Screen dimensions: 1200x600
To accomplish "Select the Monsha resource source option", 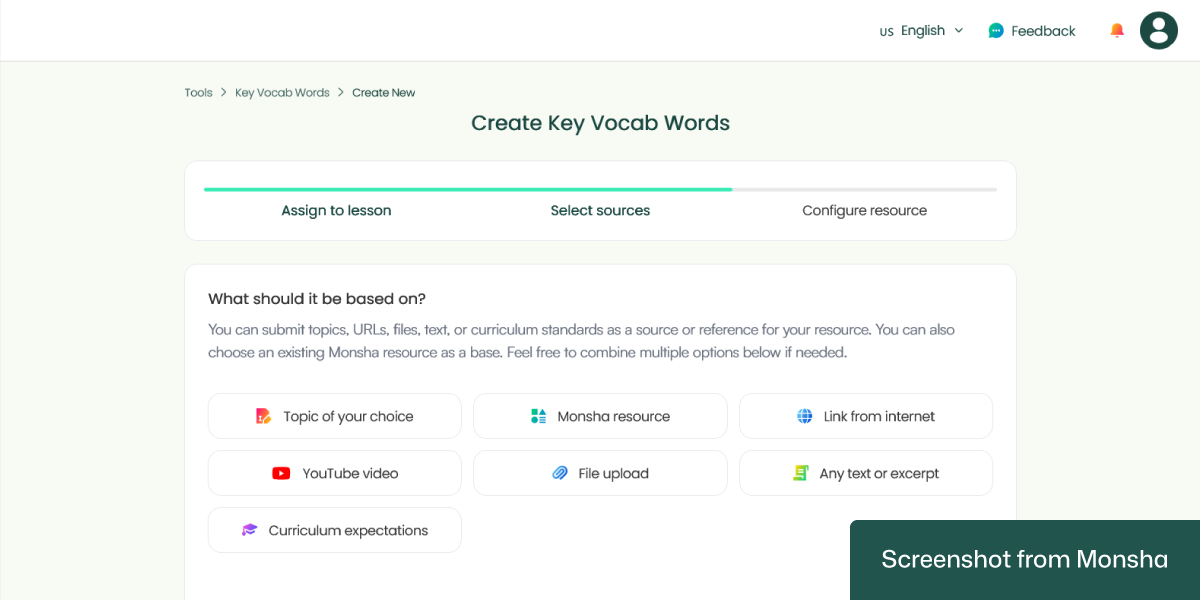I will tap(600, 416).
